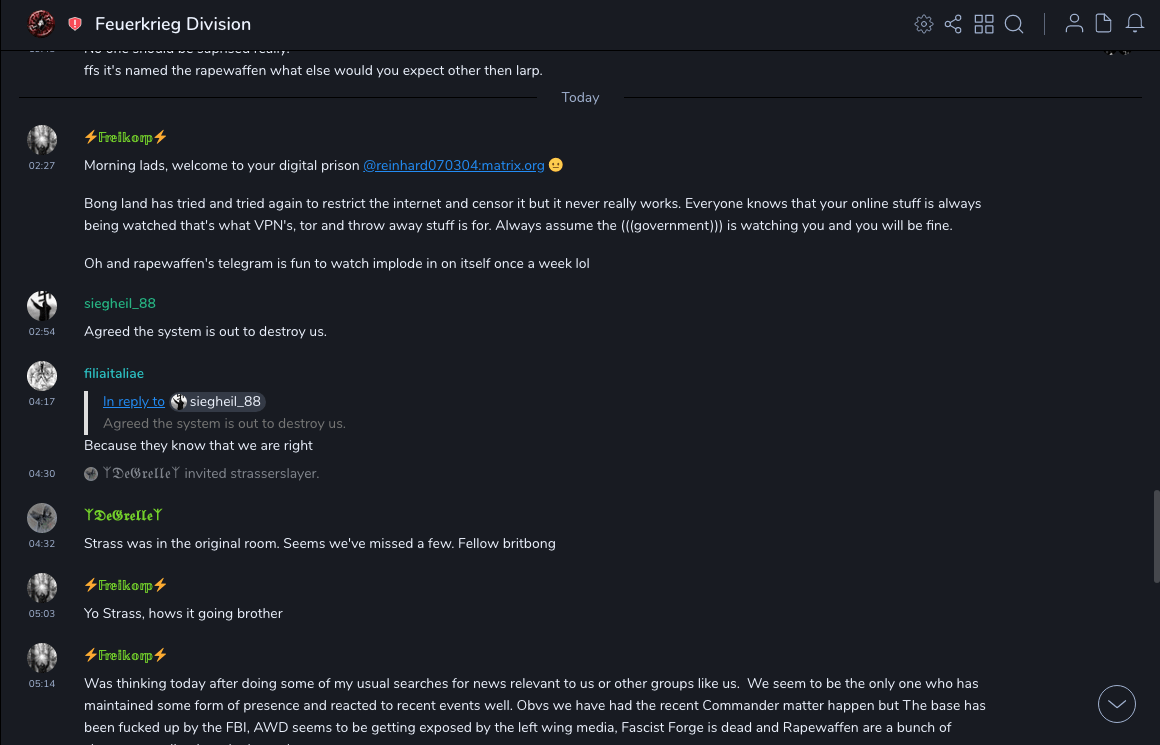Click the red shield warning icon
The image size is (1160, 745).
(x=75, y=24)
